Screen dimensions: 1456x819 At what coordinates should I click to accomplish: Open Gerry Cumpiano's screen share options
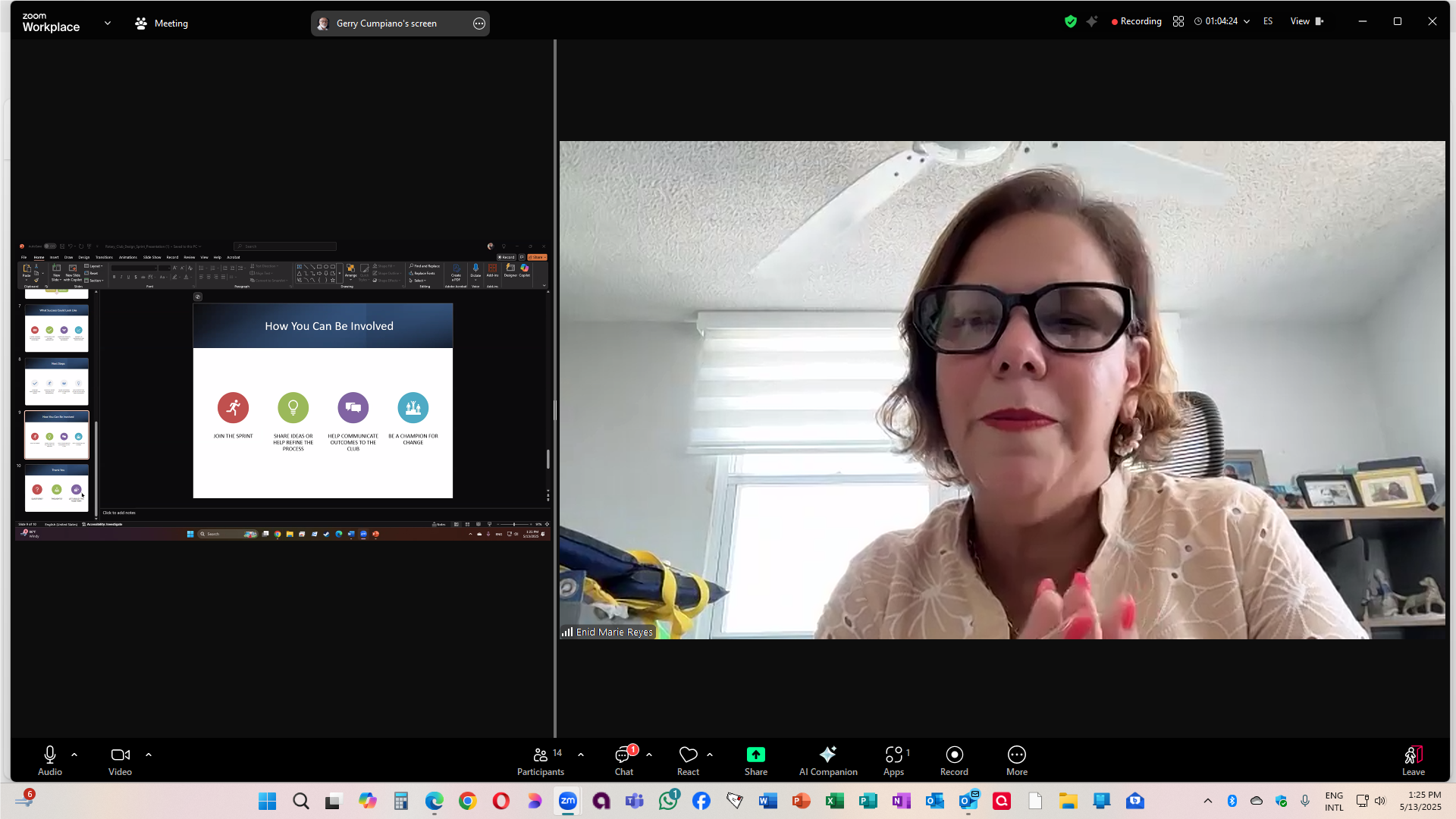(x=479, y=24)
